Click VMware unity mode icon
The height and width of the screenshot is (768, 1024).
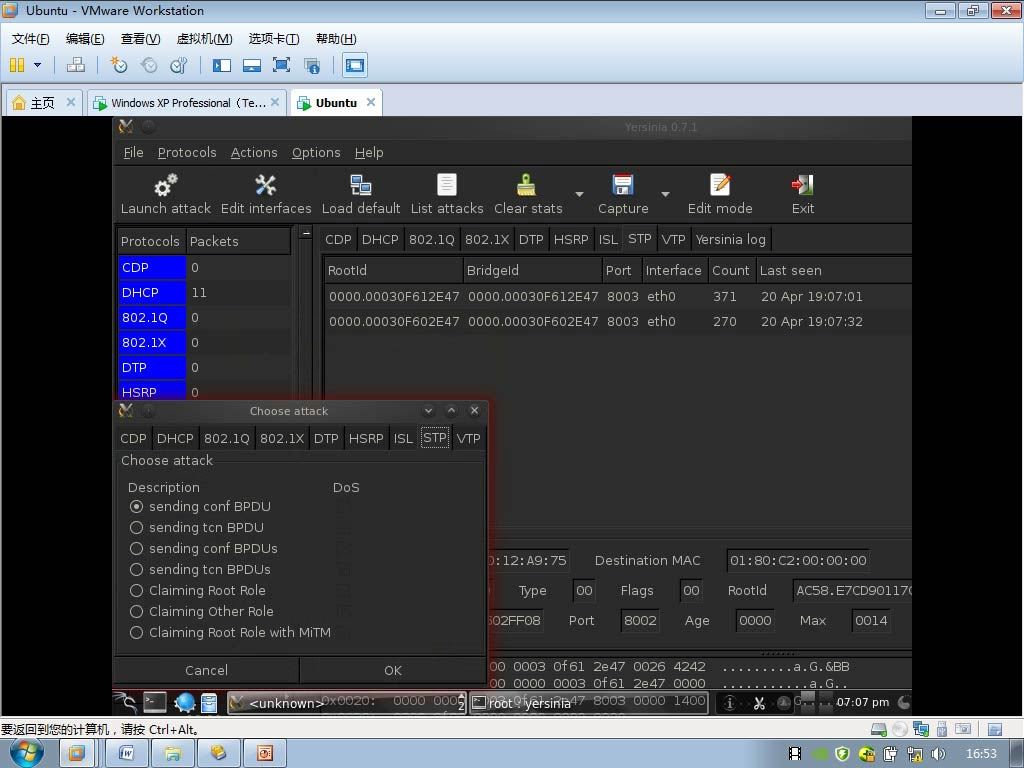(x=312, y=65)
